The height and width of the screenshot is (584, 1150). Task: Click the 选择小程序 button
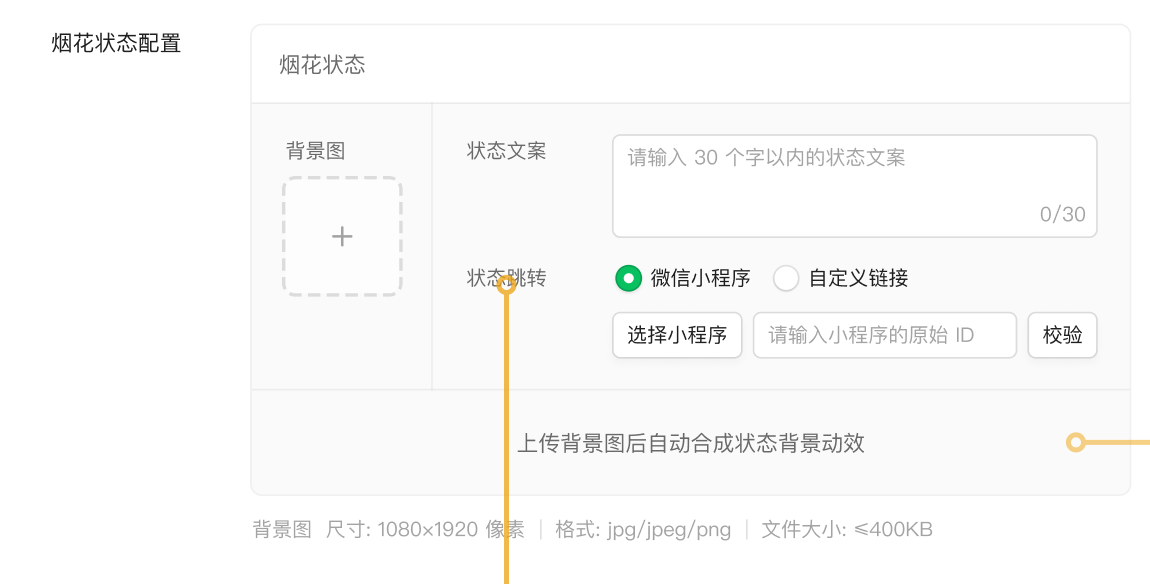coord(677,335)
